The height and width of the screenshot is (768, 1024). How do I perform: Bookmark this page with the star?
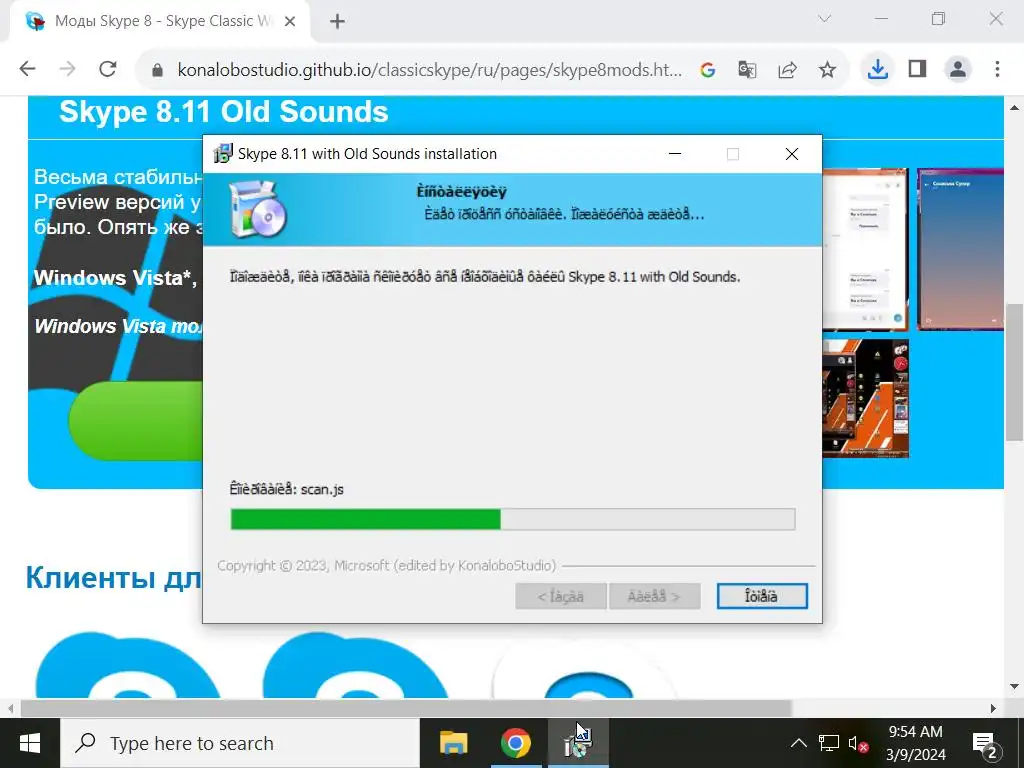[827, 69]
